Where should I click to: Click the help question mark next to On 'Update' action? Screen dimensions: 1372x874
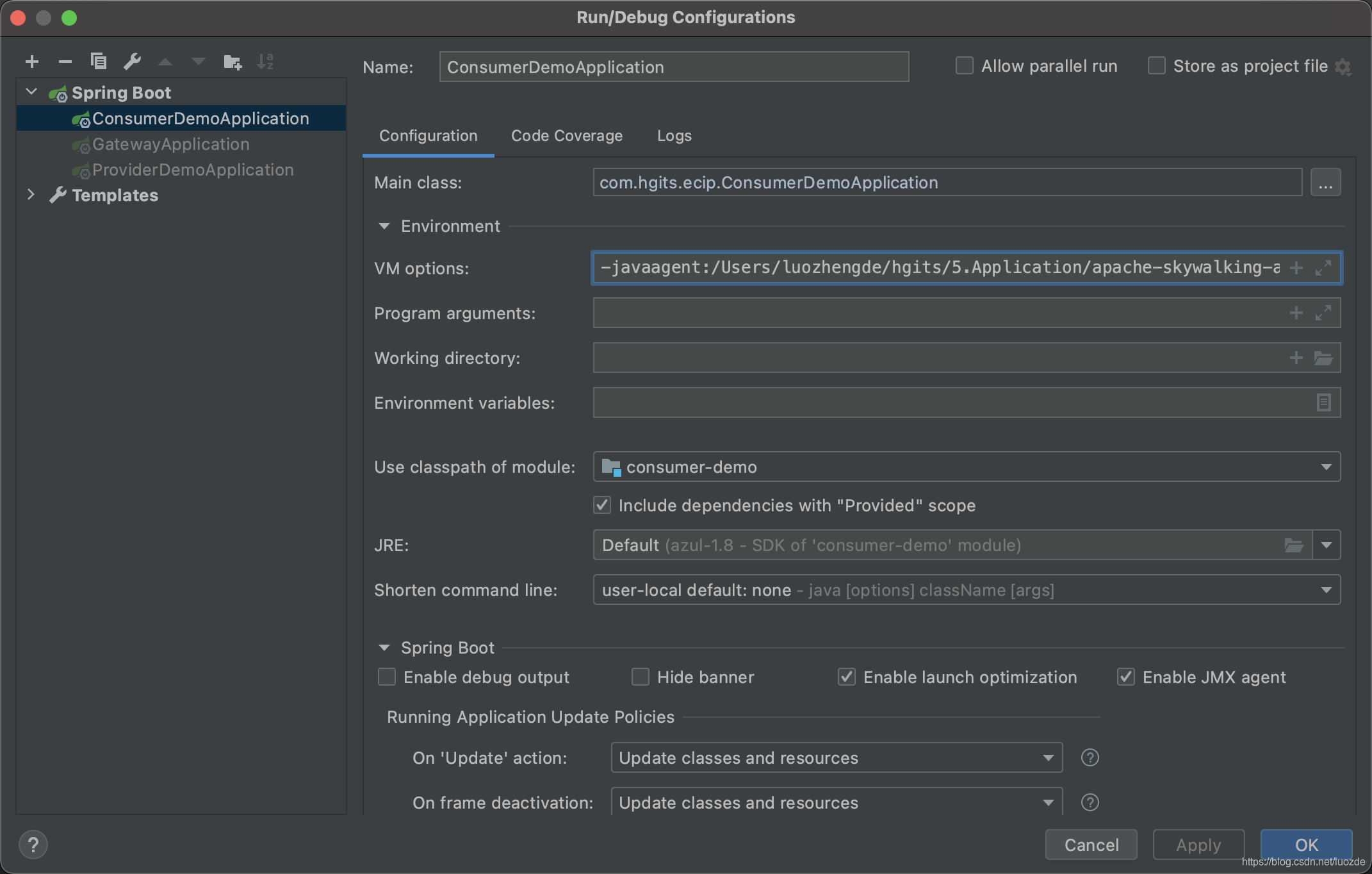pyautogui.click(x=1090, y=757)
